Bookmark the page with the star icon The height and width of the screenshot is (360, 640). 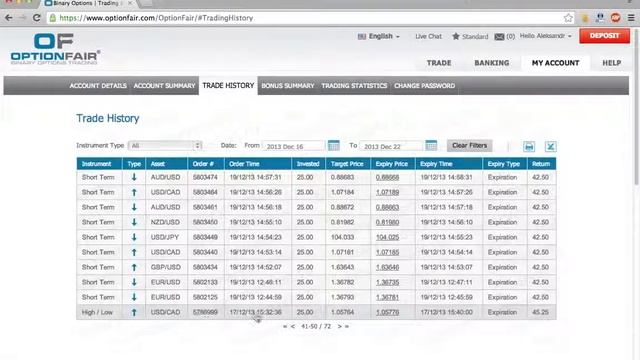(568, 18)
